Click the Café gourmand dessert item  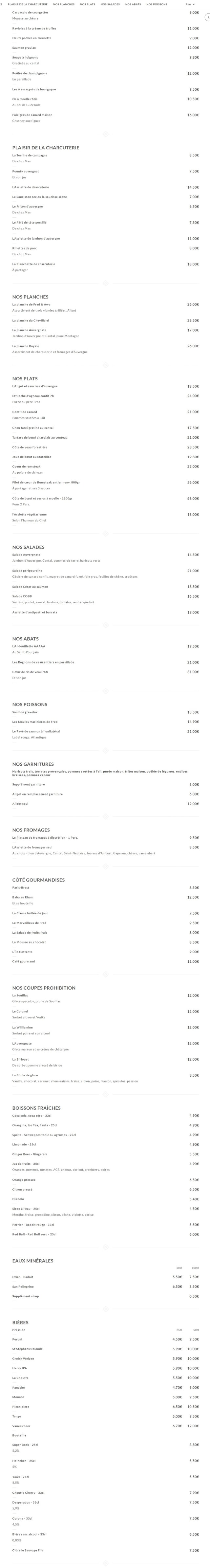tap(24, 961)
